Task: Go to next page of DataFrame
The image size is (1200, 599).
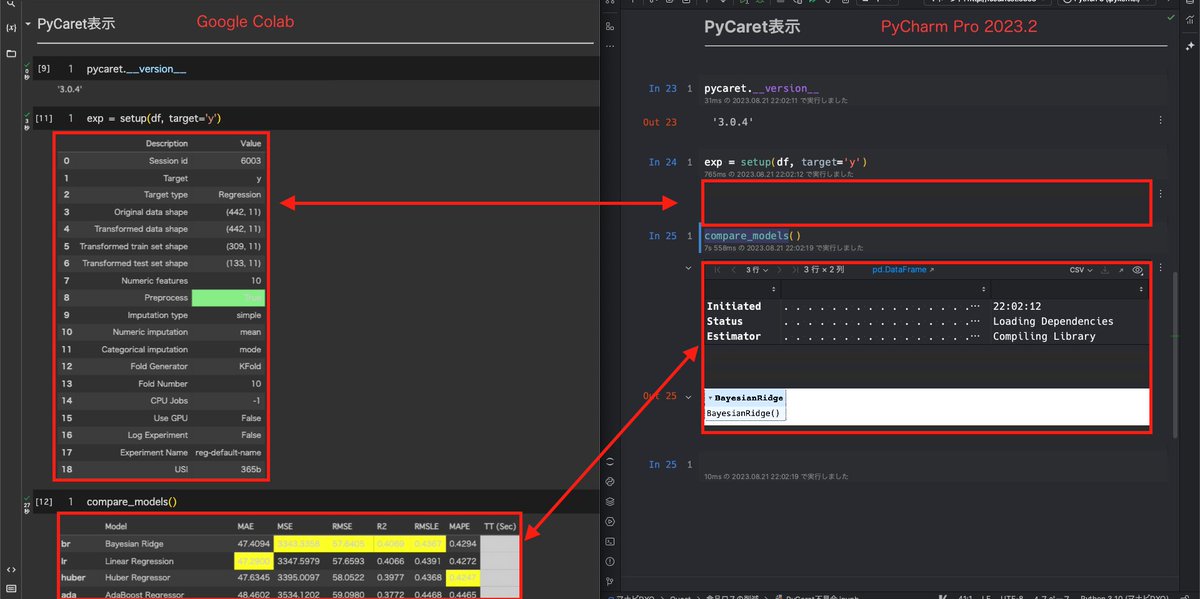Action: click(x=779, y=270)
